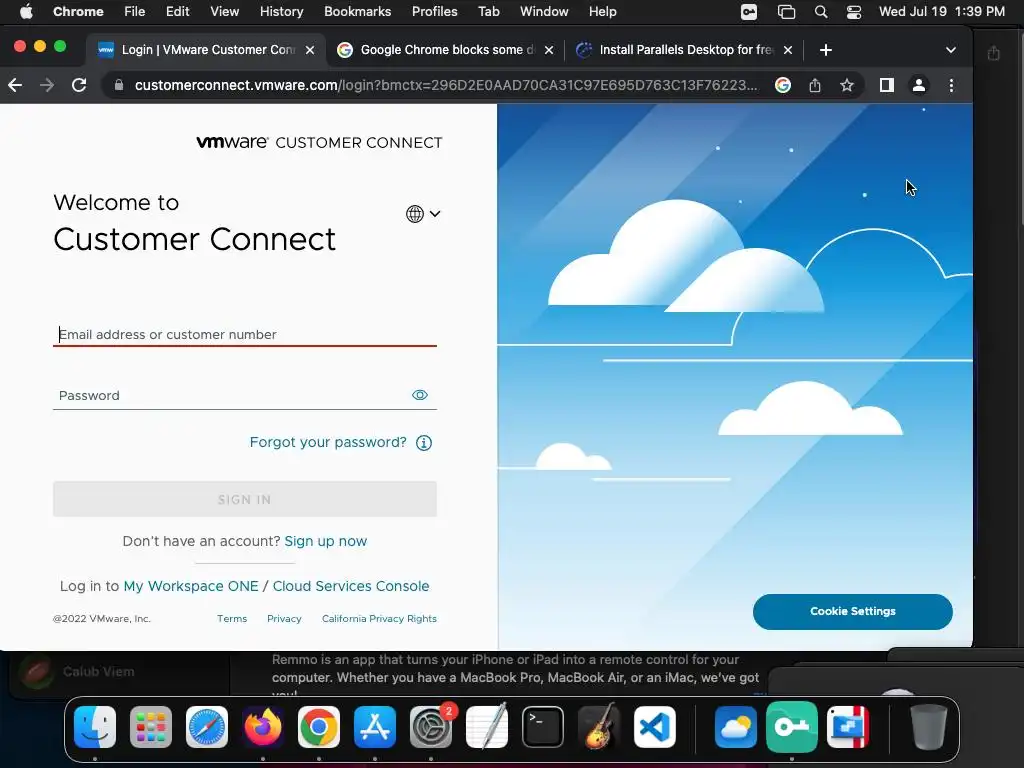Click the Sign up now link
This screenshot has height=768, width=1024.
[325, 541]
